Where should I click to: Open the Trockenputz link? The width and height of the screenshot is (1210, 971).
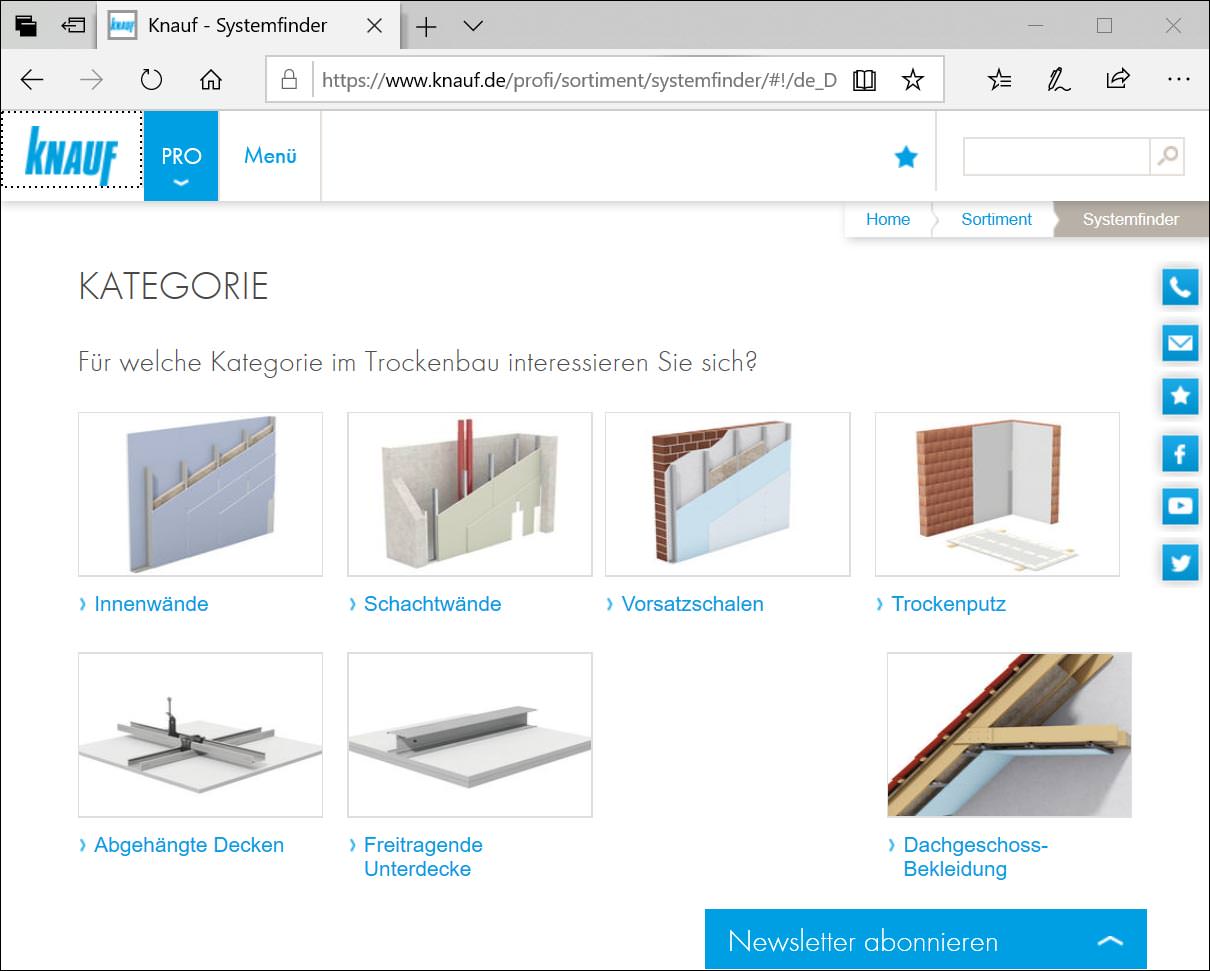pyautogui.click(x=948, y=604)
